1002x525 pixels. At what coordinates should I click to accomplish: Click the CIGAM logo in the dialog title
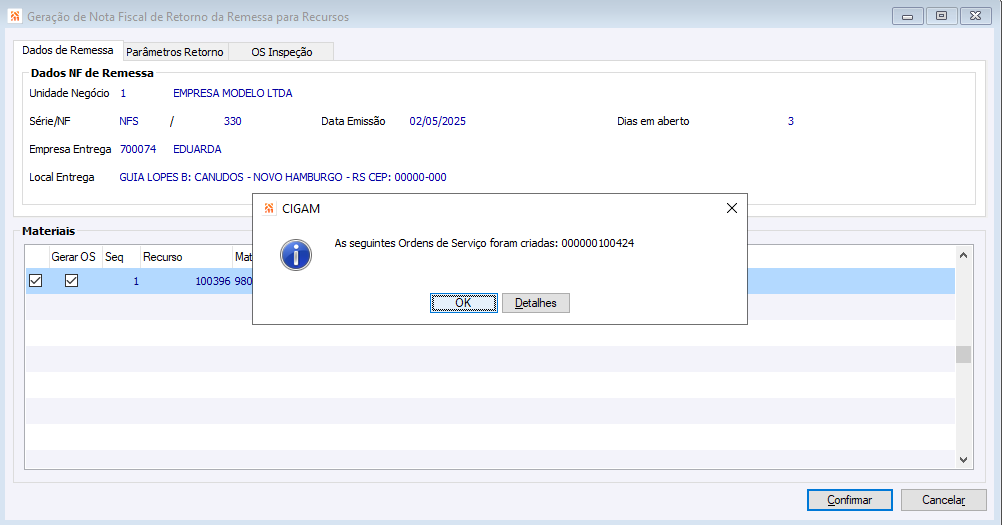[269, 208]
